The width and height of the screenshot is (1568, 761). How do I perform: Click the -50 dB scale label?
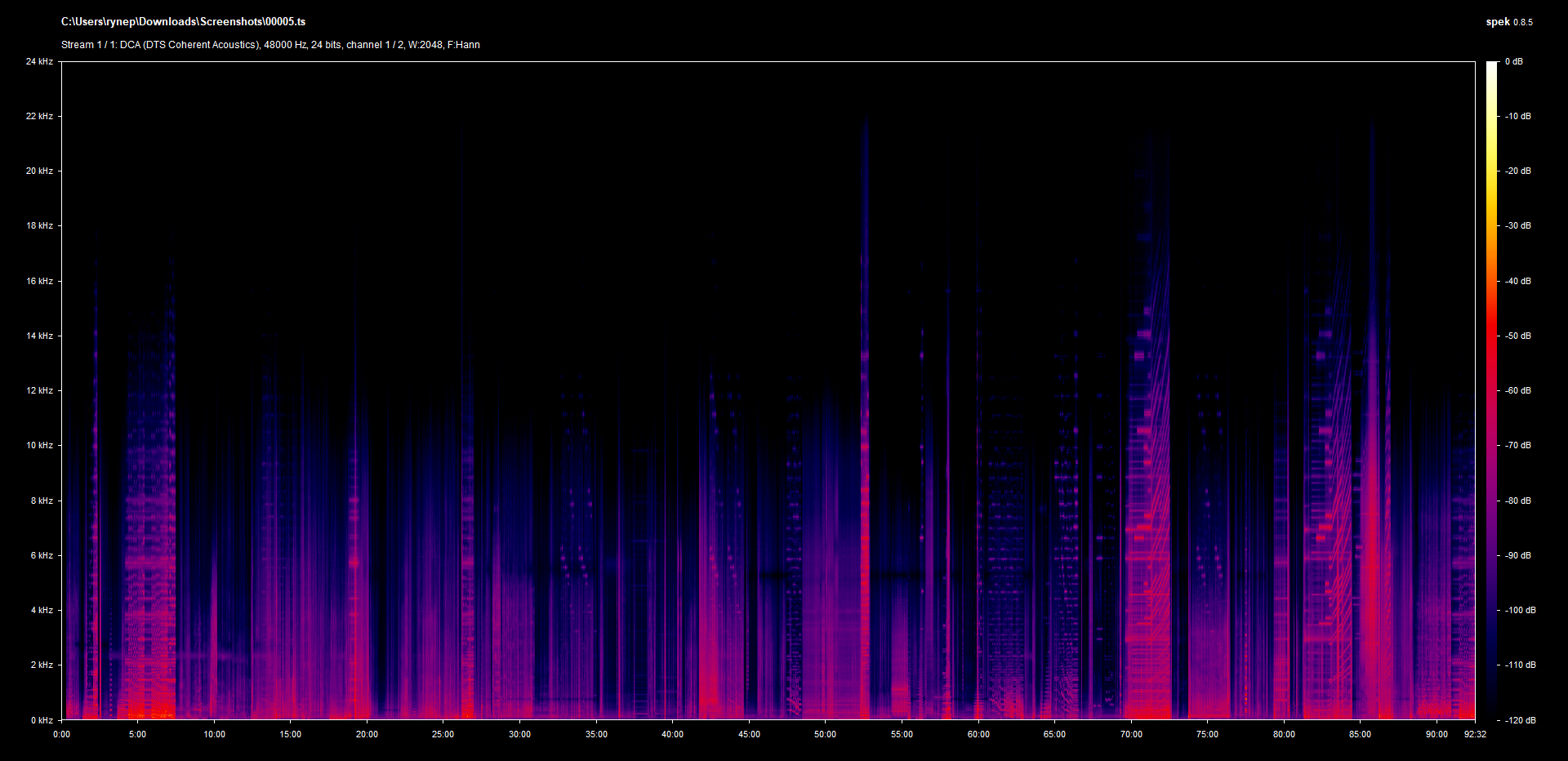pos(1518,336)
